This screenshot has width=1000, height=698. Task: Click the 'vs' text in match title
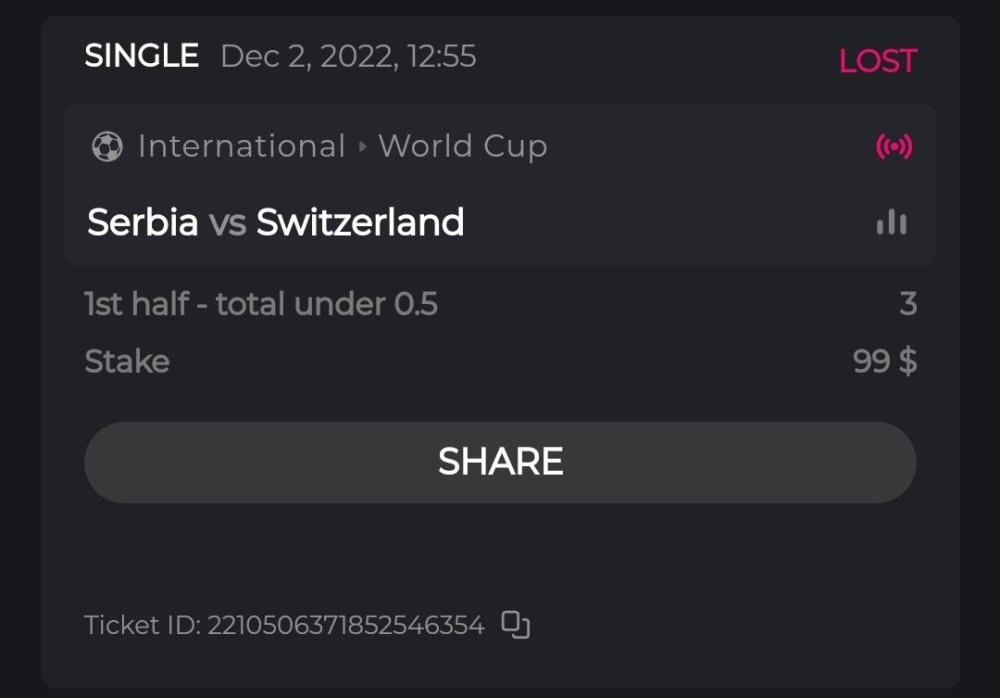pos(227,223)
